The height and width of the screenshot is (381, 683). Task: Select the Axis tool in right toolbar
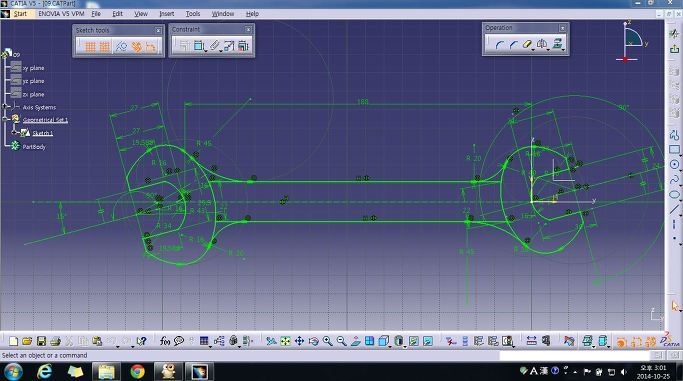(x=674, y=224)
